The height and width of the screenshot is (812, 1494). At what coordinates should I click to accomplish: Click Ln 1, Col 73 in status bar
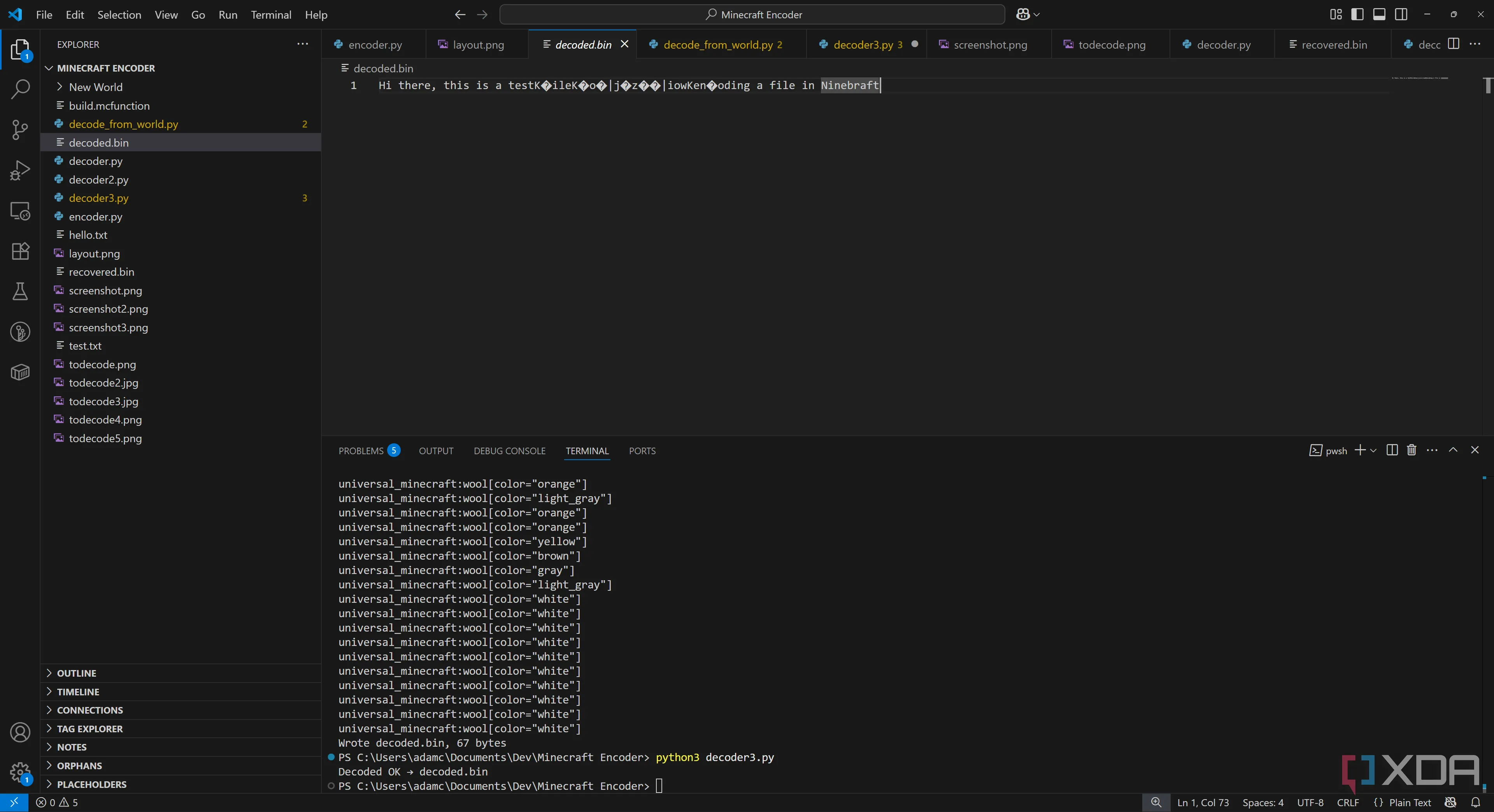point(1203,803)
